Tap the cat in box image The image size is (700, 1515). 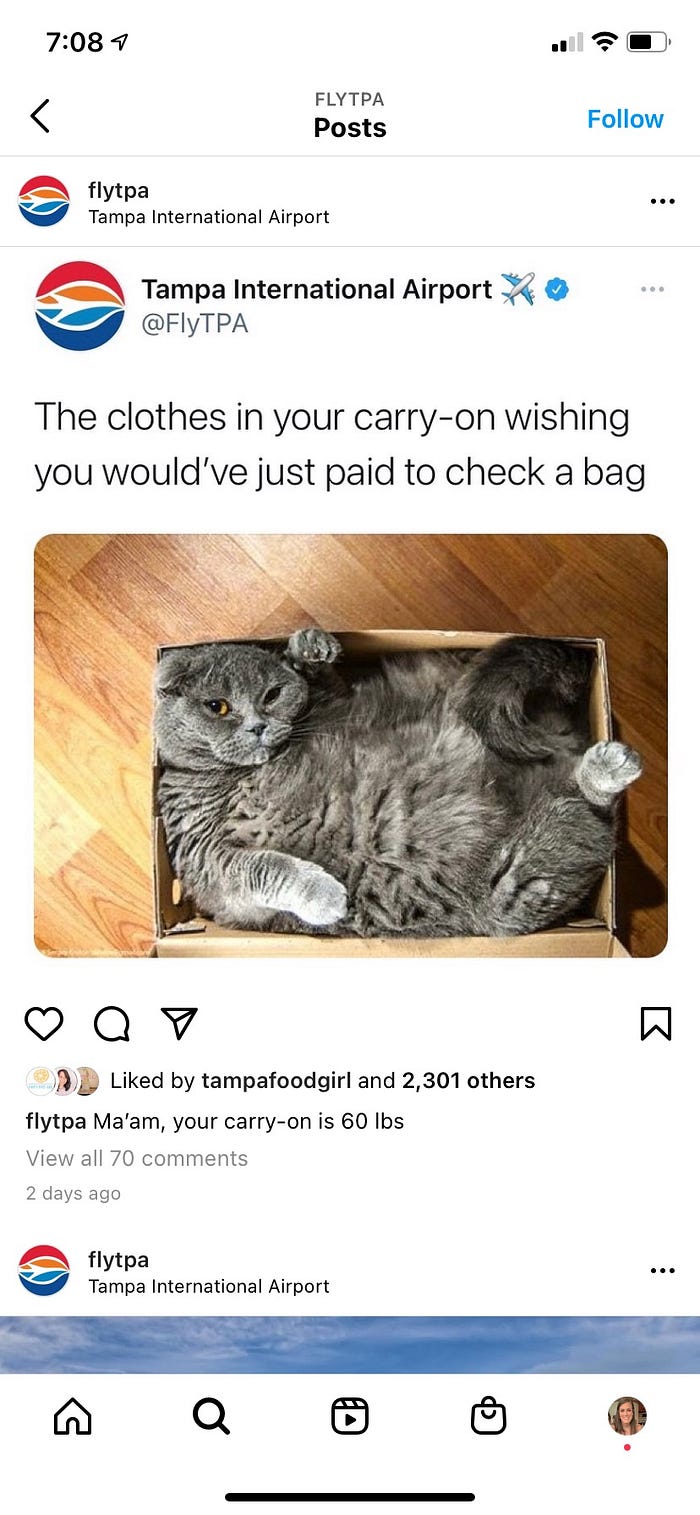tap(351, 745)
